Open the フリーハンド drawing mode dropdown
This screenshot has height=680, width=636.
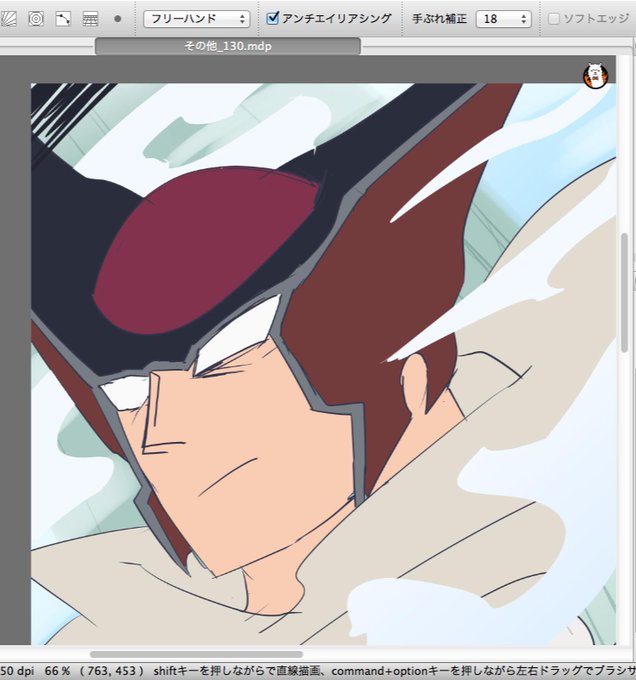pos(197,19)
